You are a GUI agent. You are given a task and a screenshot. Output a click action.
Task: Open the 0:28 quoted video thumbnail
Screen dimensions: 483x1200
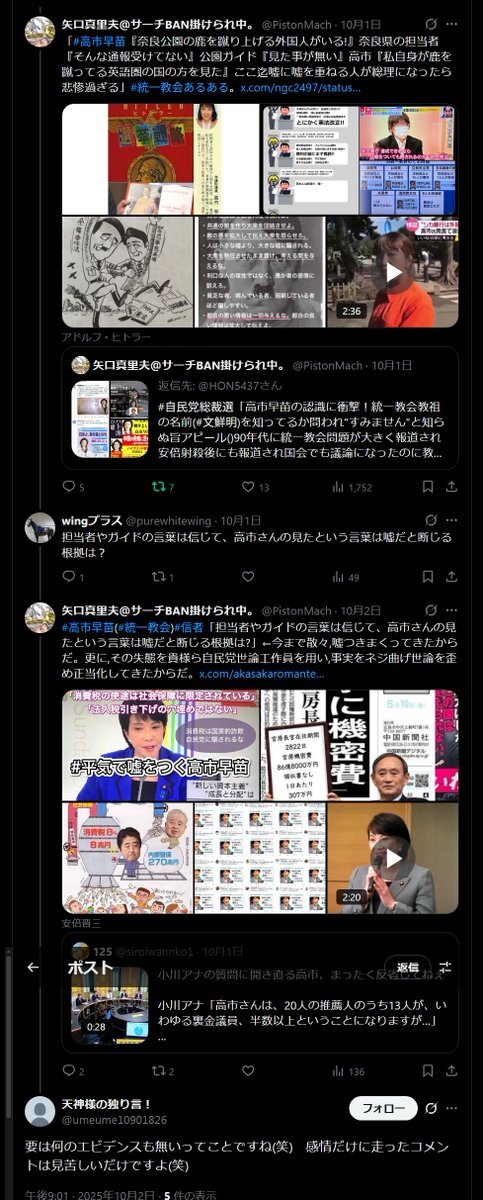(x=109, y=1003)
